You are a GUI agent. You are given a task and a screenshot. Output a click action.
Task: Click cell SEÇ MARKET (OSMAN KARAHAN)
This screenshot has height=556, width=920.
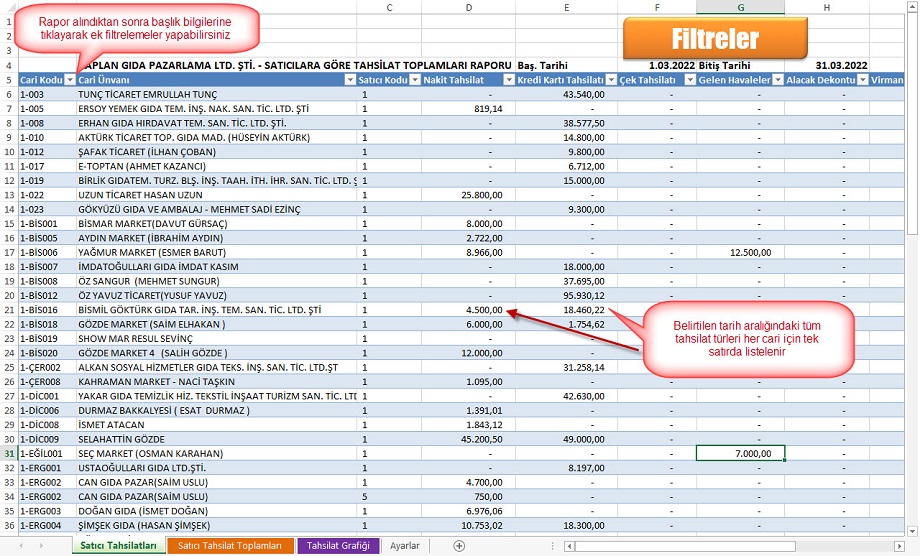[217, 453]
